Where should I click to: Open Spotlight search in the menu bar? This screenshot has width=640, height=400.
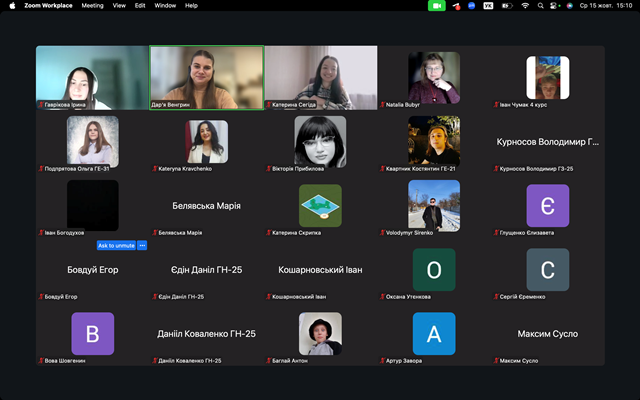point(541,5)
